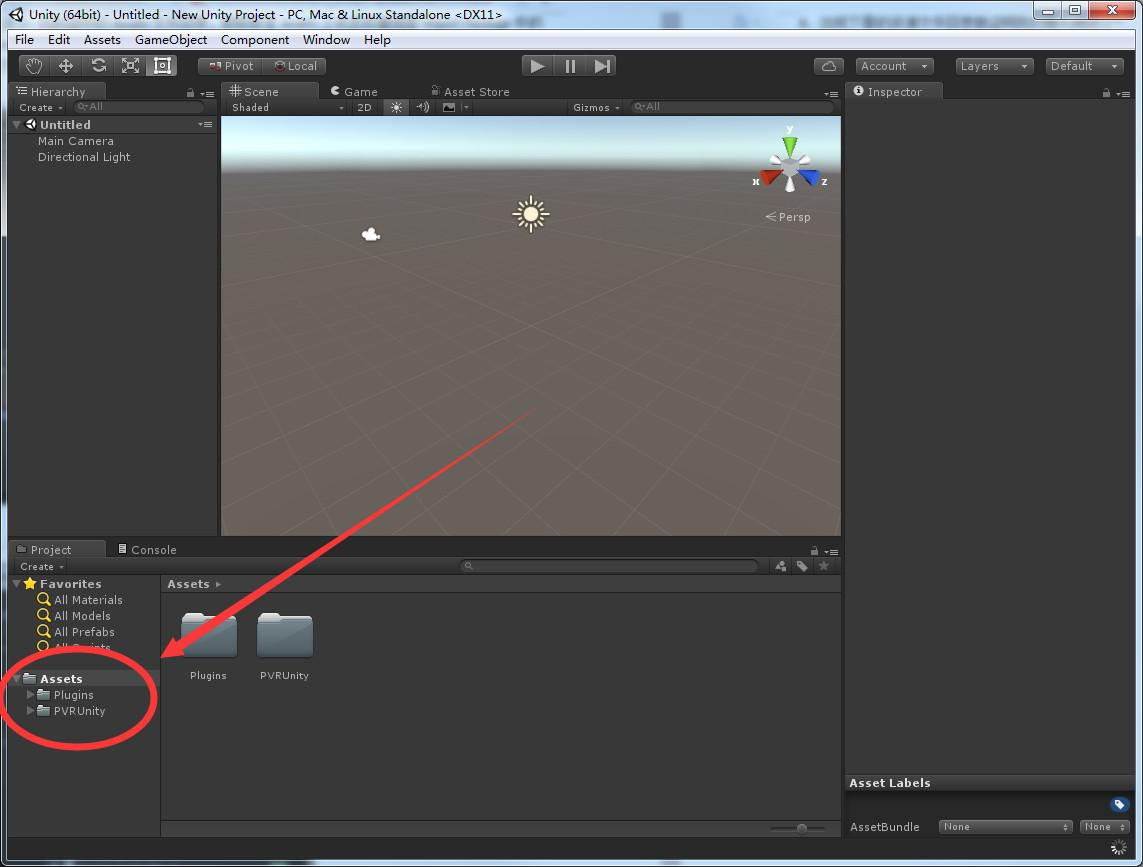Switch to the Console tab
Image resolution: width=1143 pixels, height=867 pixels.
click(147, 549)
